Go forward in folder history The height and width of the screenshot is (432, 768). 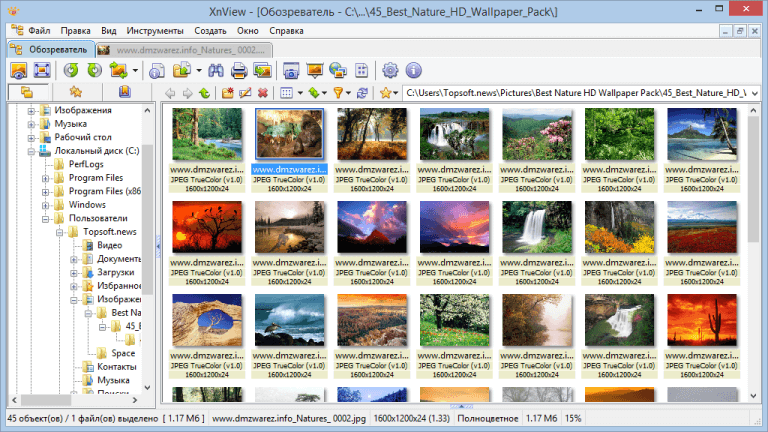187,93
